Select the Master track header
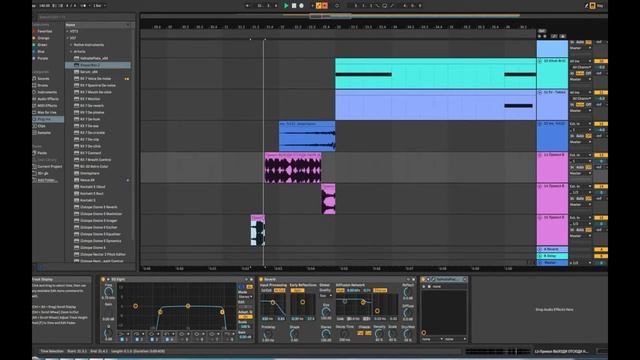The height and width of the screenshot is (360, 640). point(552,263)
